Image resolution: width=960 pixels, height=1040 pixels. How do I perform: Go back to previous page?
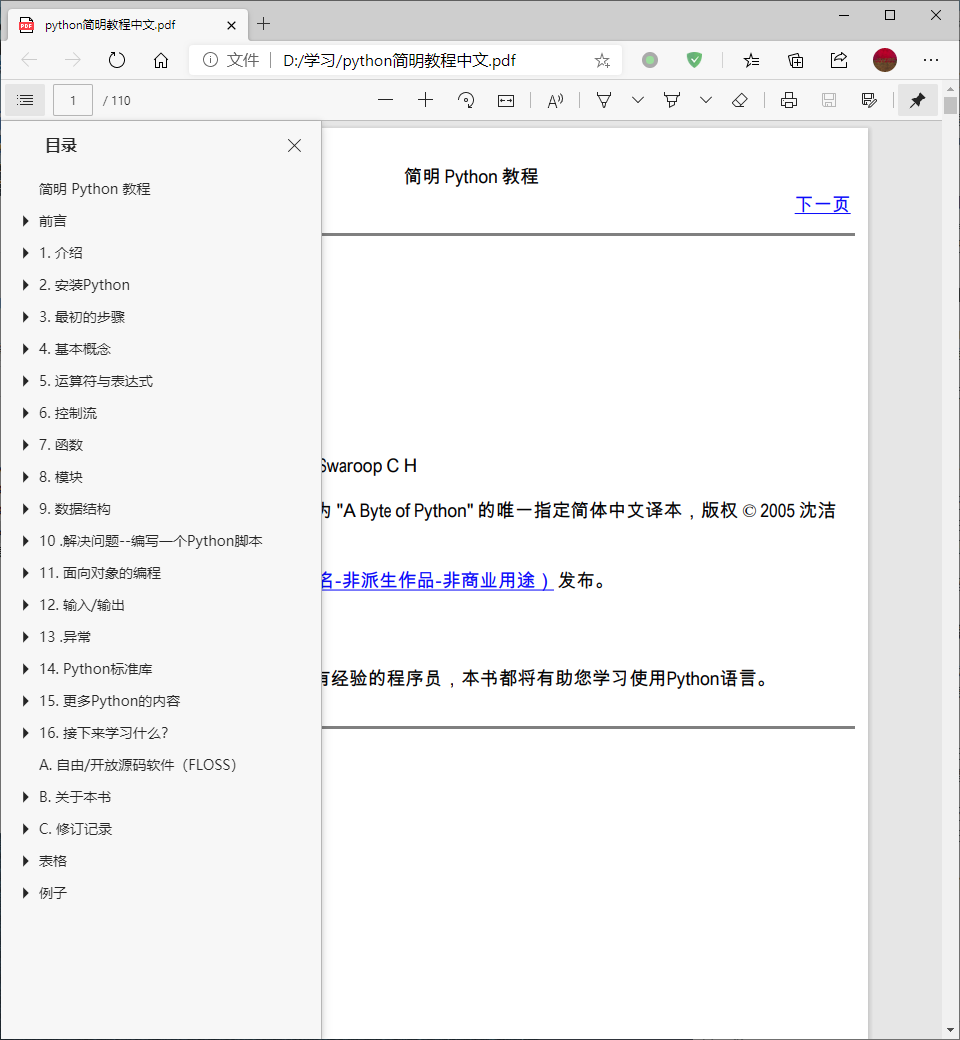click(x=29, y=60)
